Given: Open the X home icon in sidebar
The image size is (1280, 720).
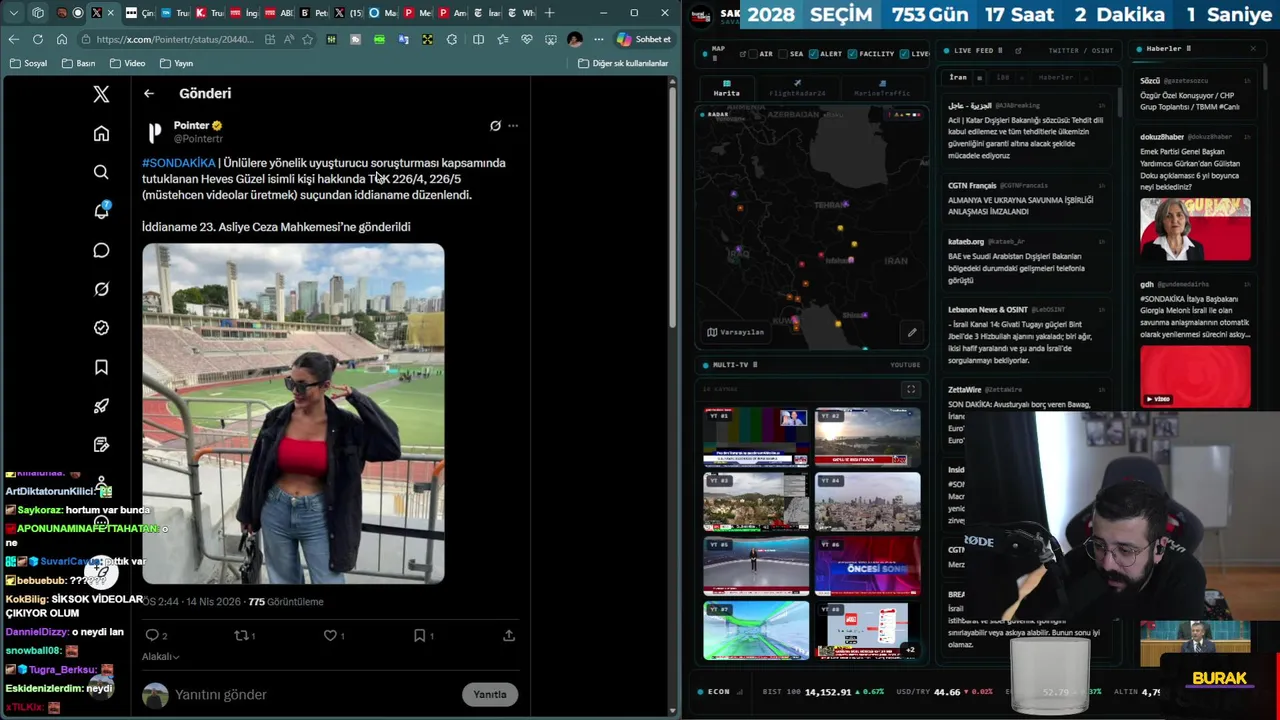Looking at the screenshot, I should pos(101,134).
